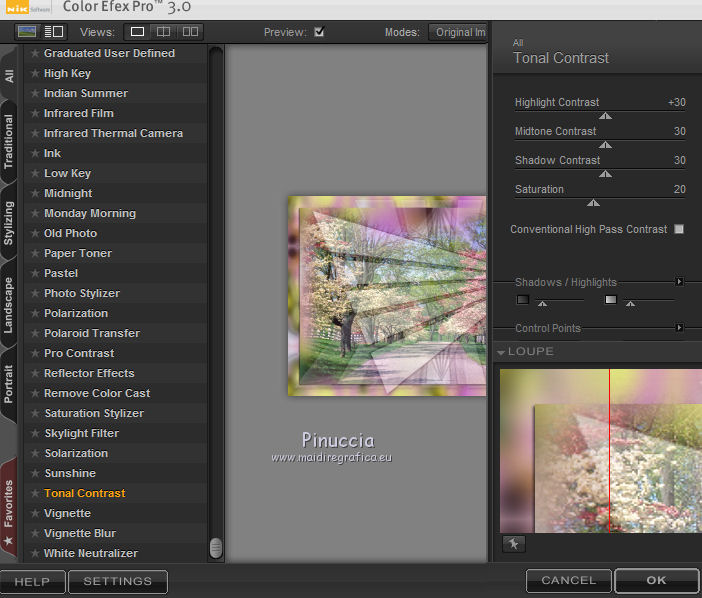
Task: Open the Traditional category tab
Action: pos(9,141)
